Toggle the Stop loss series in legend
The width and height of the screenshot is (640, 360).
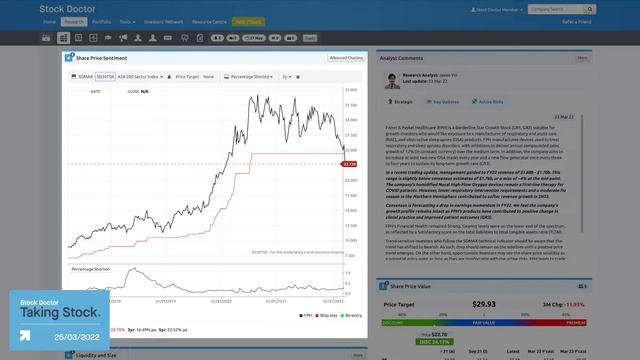326,316
